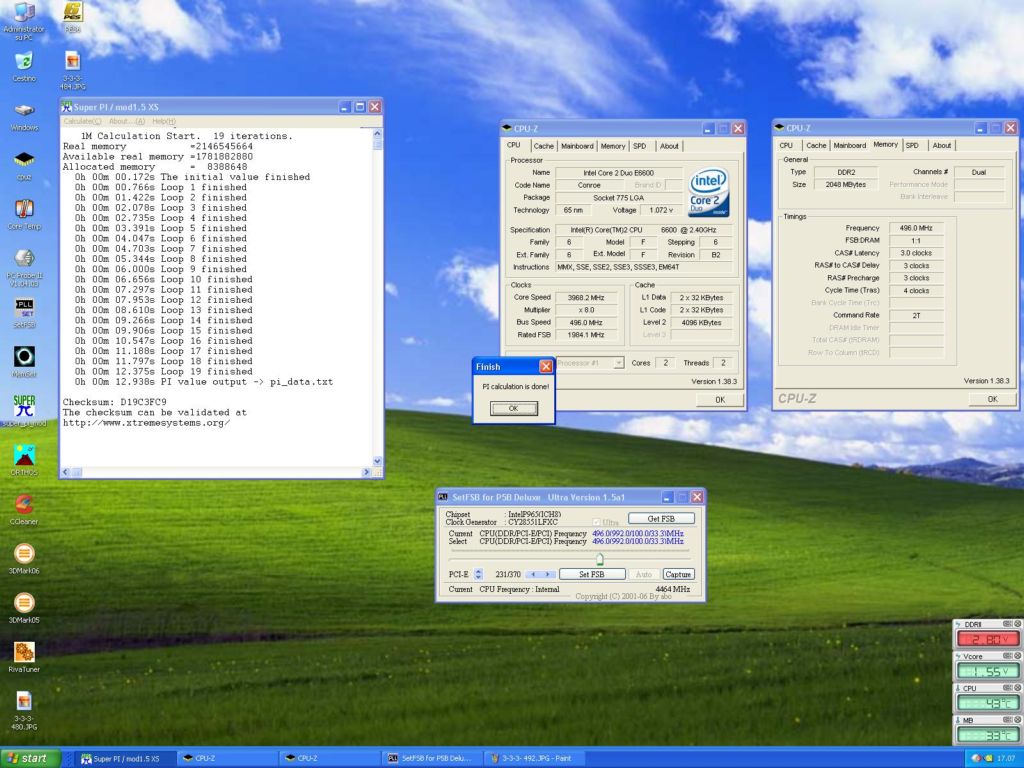Switch to Mainboard tab in right CPU-Z
The width and height of the screenshot is (1024, 768).
pyautogui.click(x=850, y=145)
